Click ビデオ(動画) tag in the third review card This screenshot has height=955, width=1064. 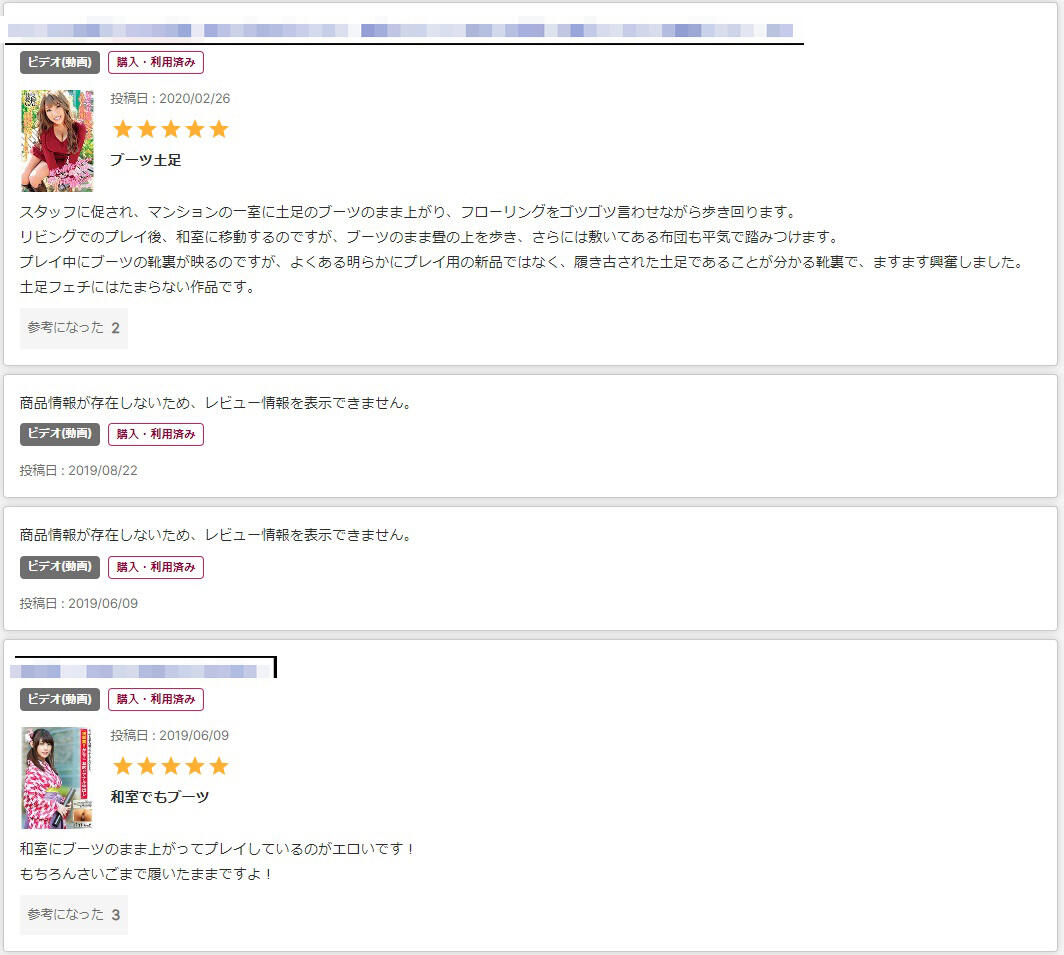coord(60,567)
